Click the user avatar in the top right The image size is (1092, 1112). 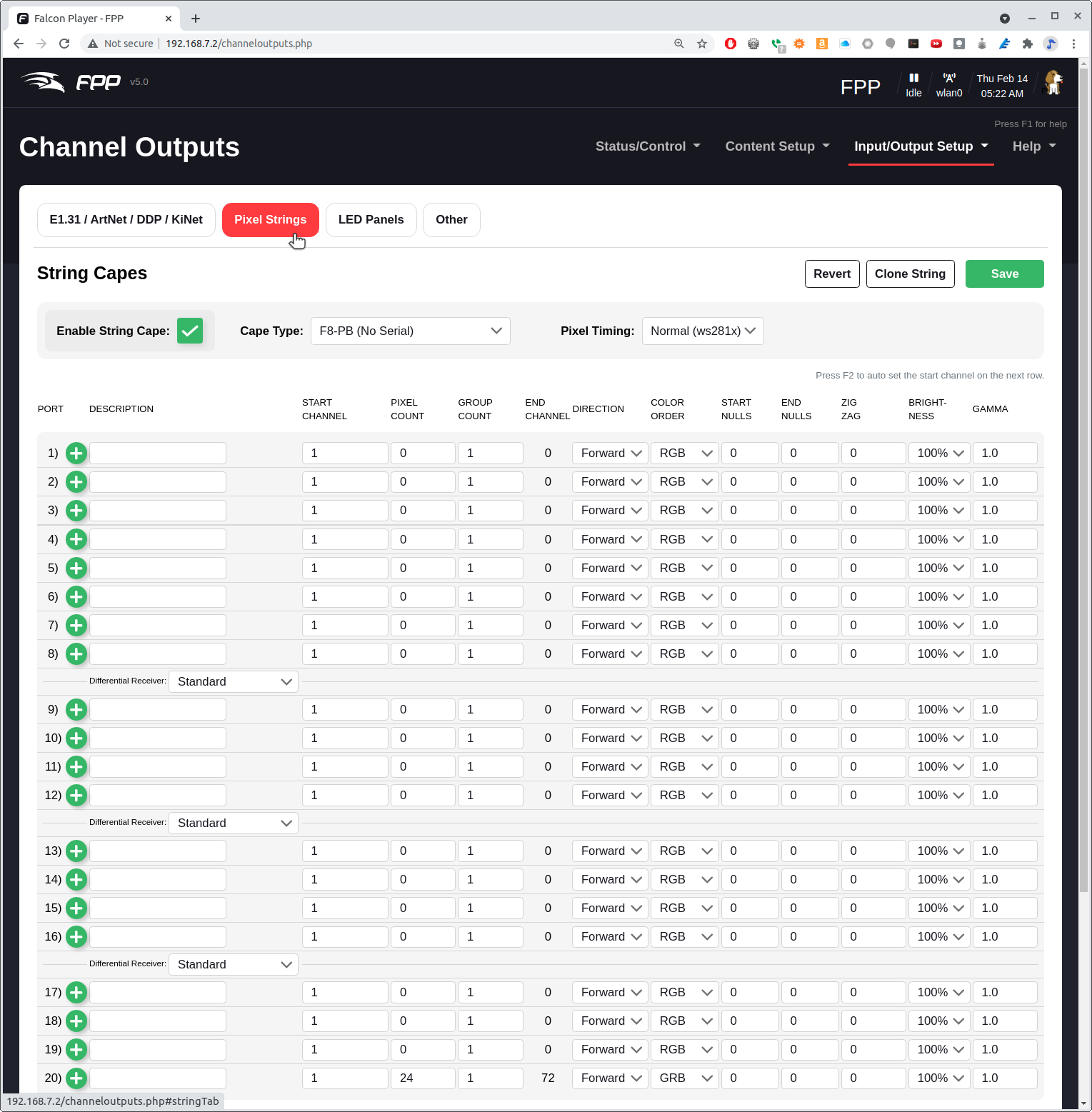point(1053,82)
